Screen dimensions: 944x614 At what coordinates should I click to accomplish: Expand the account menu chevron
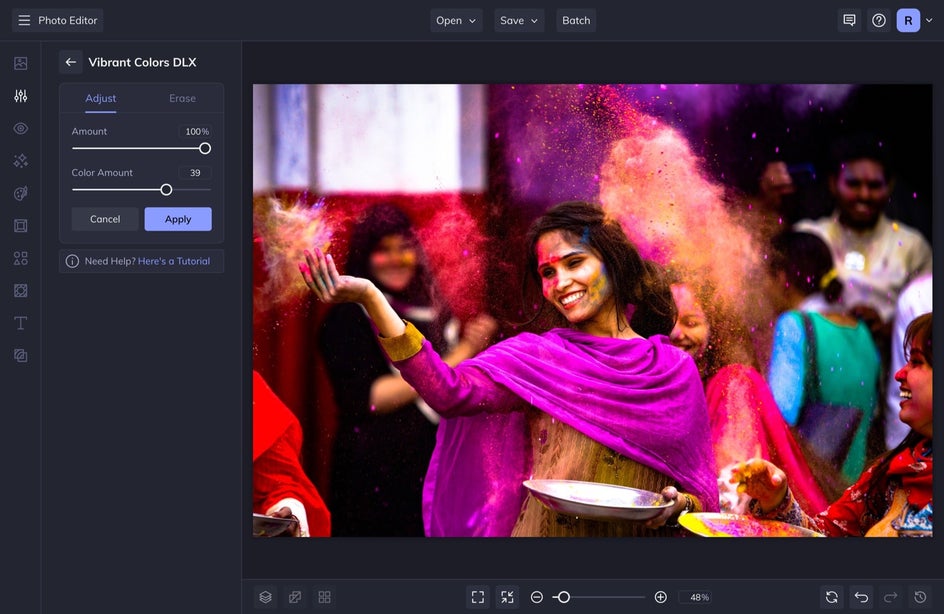929,20
